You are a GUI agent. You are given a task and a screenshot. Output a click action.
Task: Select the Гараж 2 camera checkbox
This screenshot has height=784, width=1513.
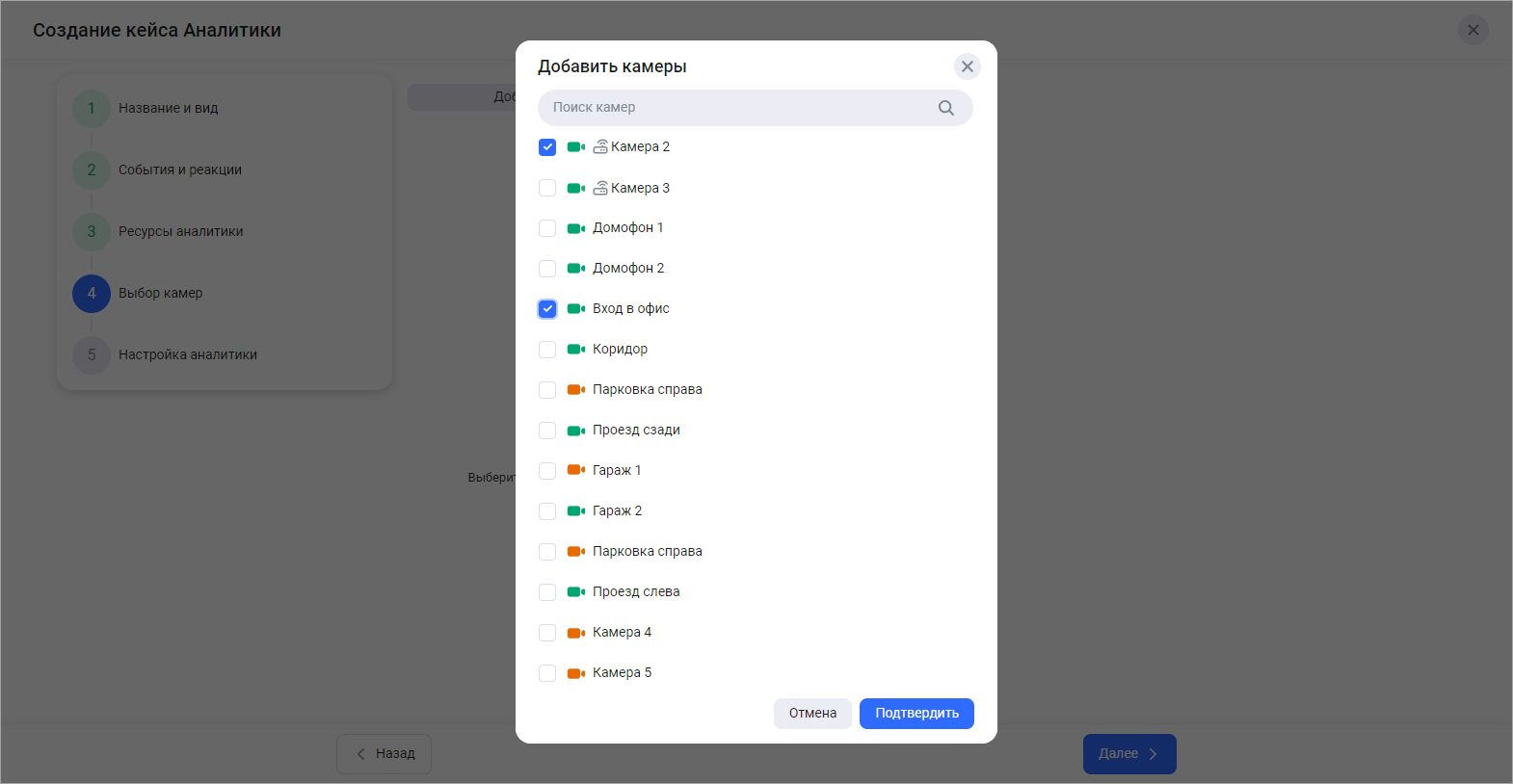[x=547, y=511]
